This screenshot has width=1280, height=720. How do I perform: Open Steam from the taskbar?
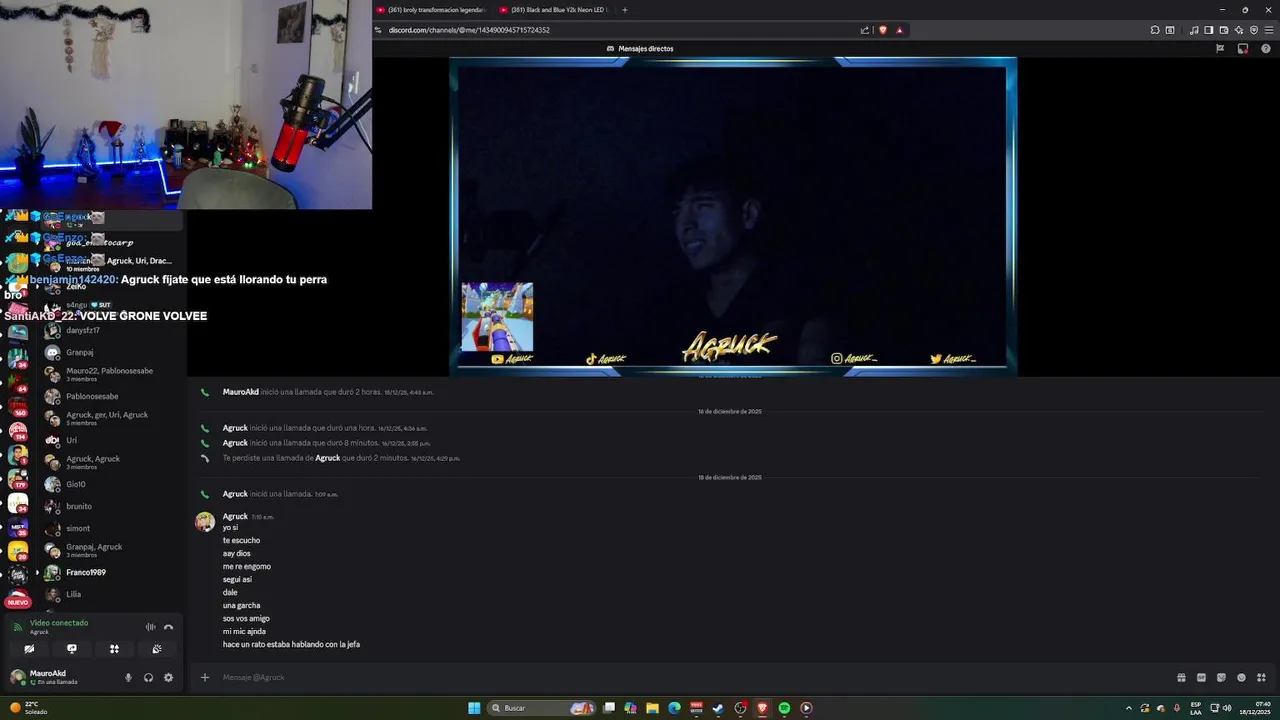(x=718, y=708)
